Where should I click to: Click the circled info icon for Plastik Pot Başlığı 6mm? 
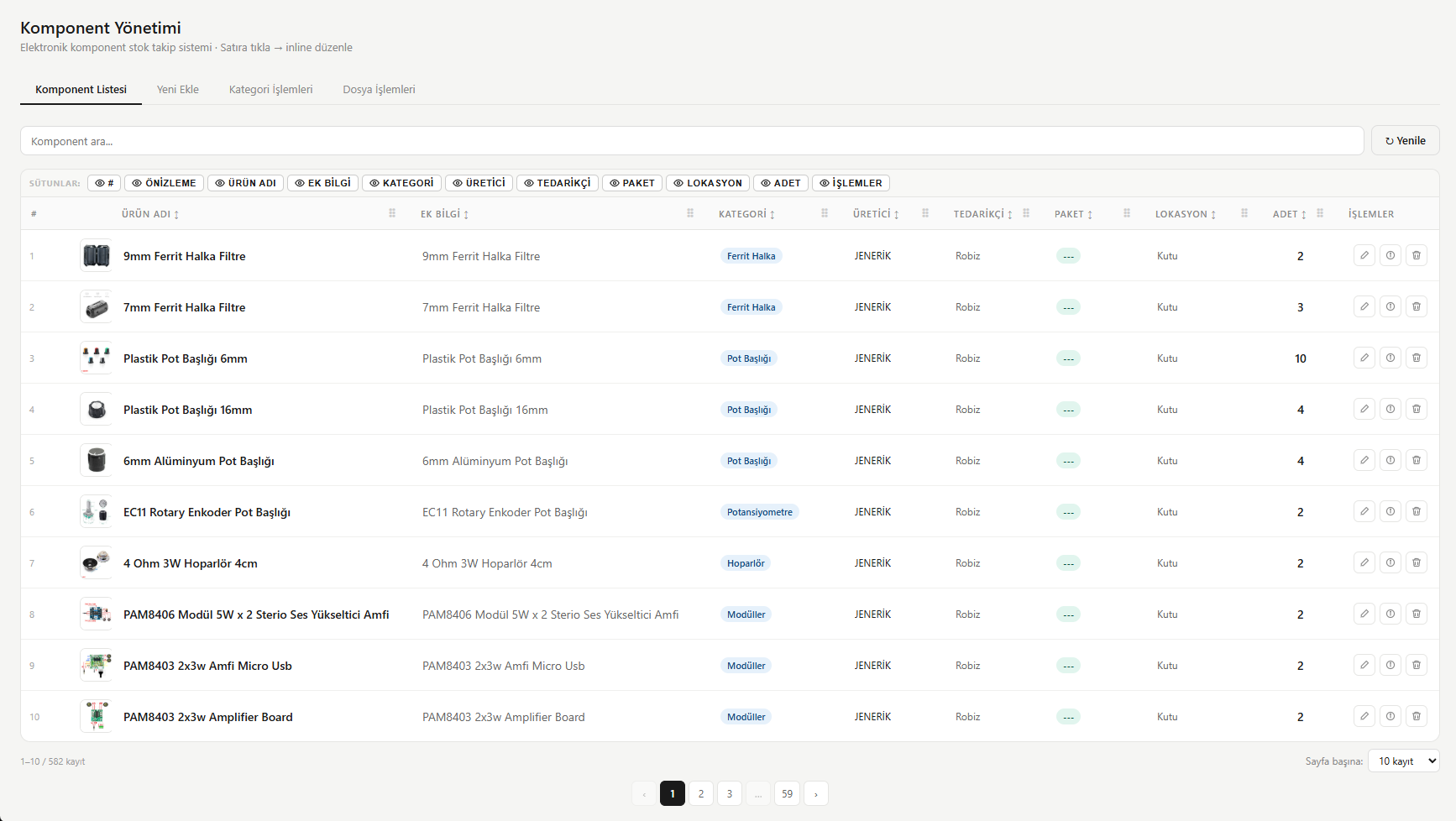pos(1390,358)
